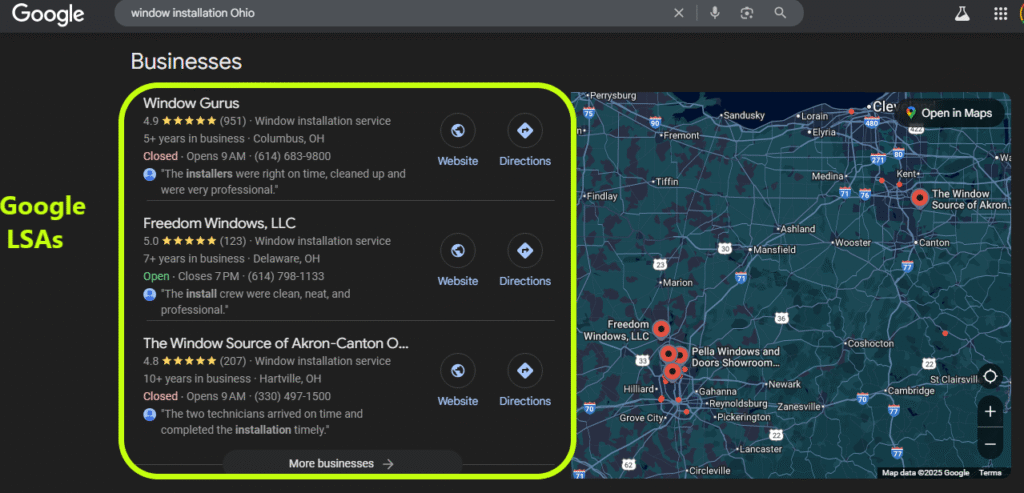Click 'Map data ©2025 Google' text
The image size is (1024, 493).
tap(925, 473)
